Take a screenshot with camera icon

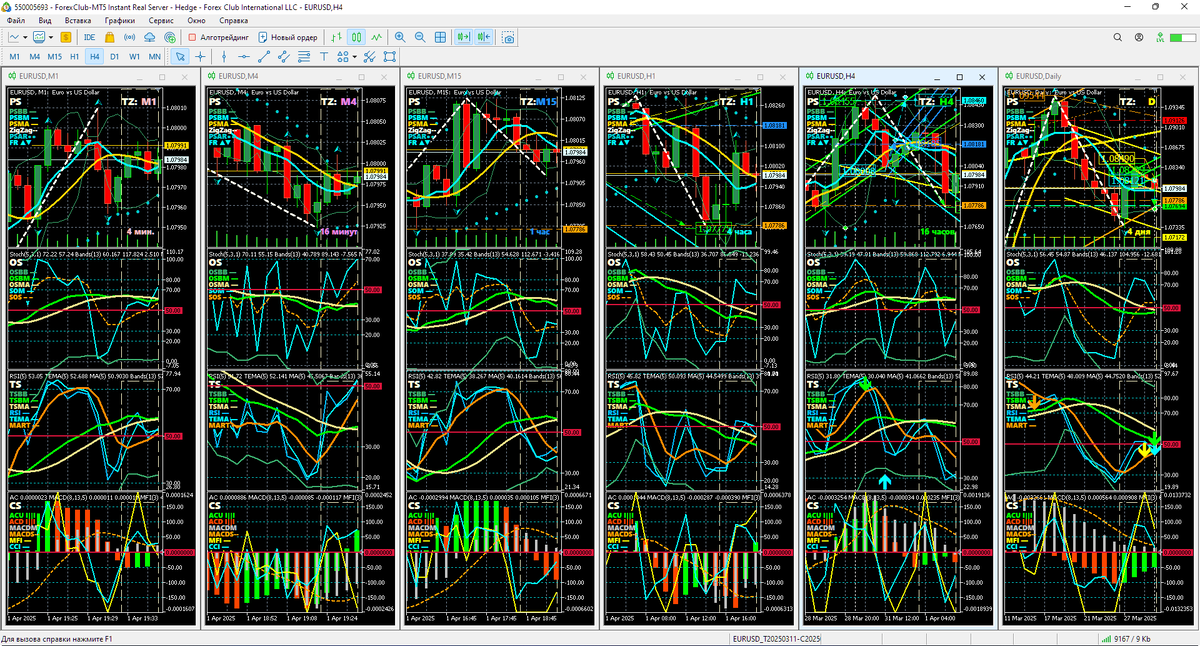point(507,37)
